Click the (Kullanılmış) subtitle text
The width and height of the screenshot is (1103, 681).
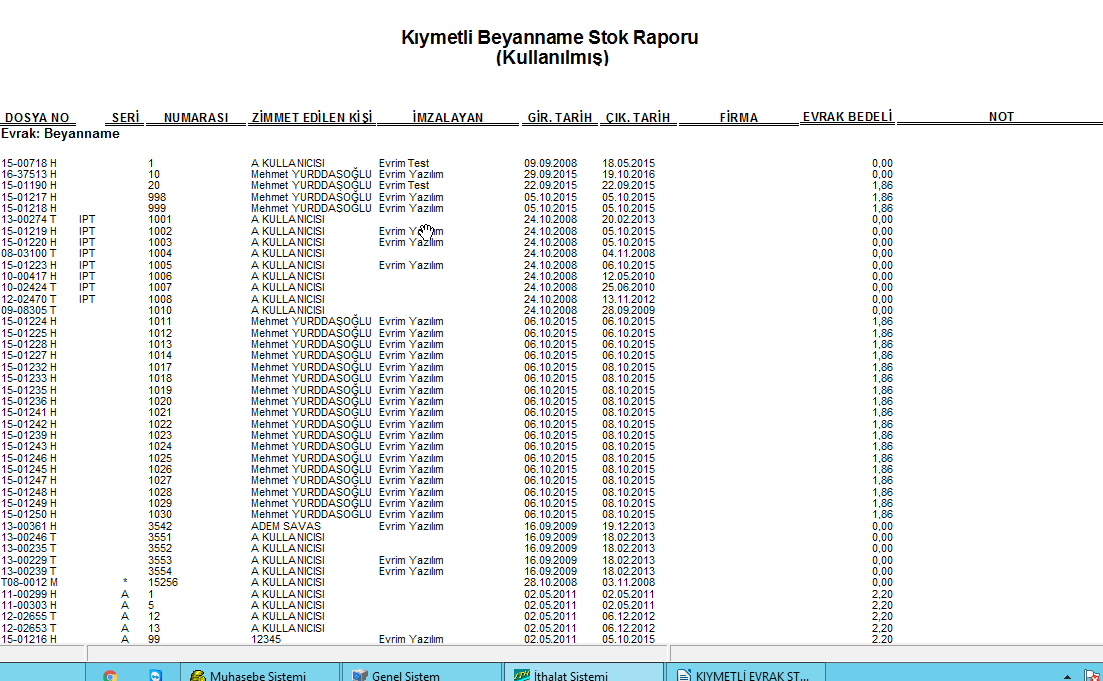click(x=552, y=58)
